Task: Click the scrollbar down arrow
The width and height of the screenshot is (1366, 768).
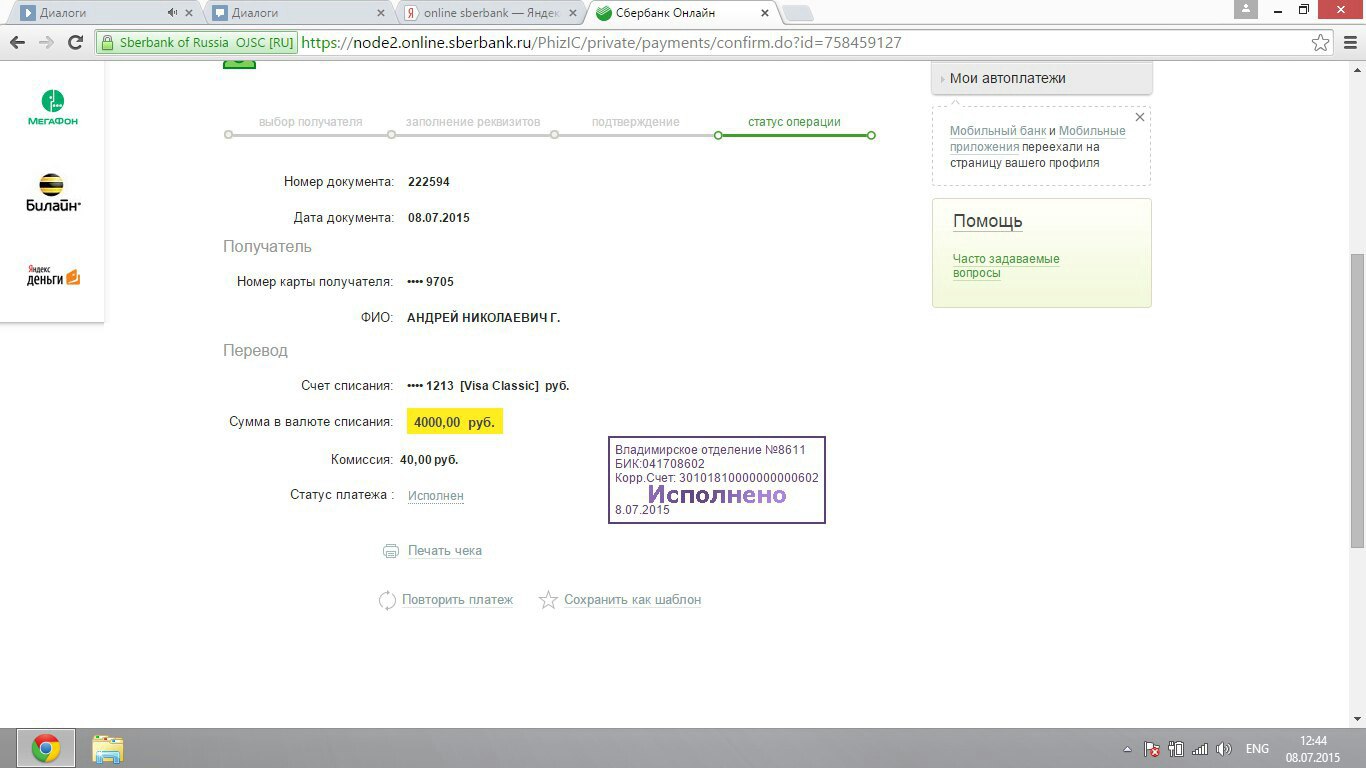Action: coord(1357,719)
